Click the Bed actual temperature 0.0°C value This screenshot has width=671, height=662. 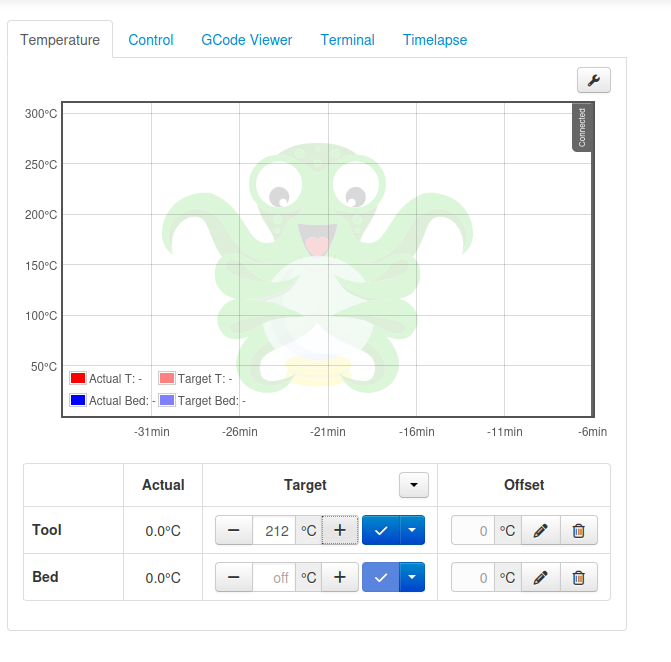pos(163,578)
